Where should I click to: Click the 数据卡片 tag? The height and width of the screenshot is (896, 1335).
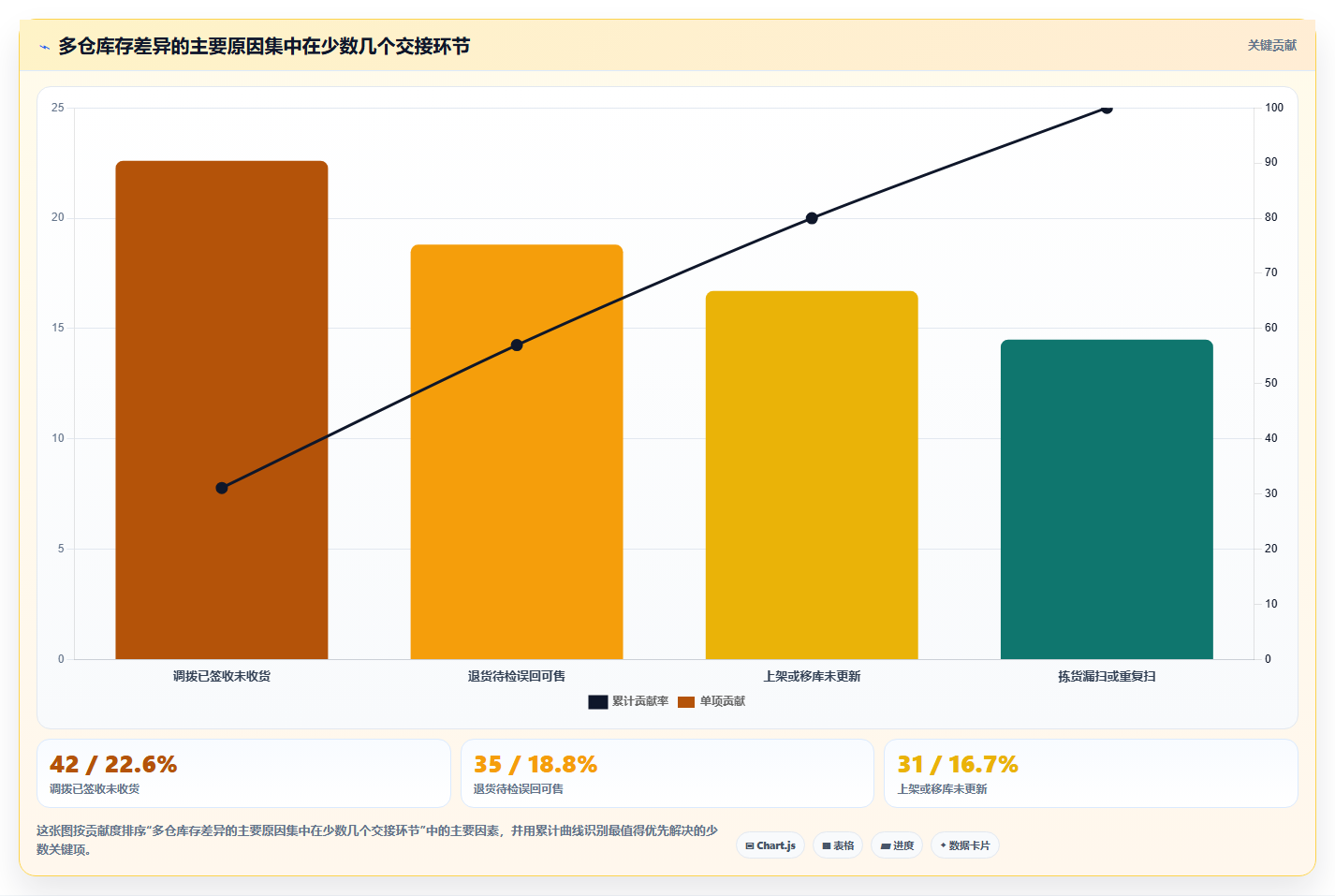pos(965,845)
